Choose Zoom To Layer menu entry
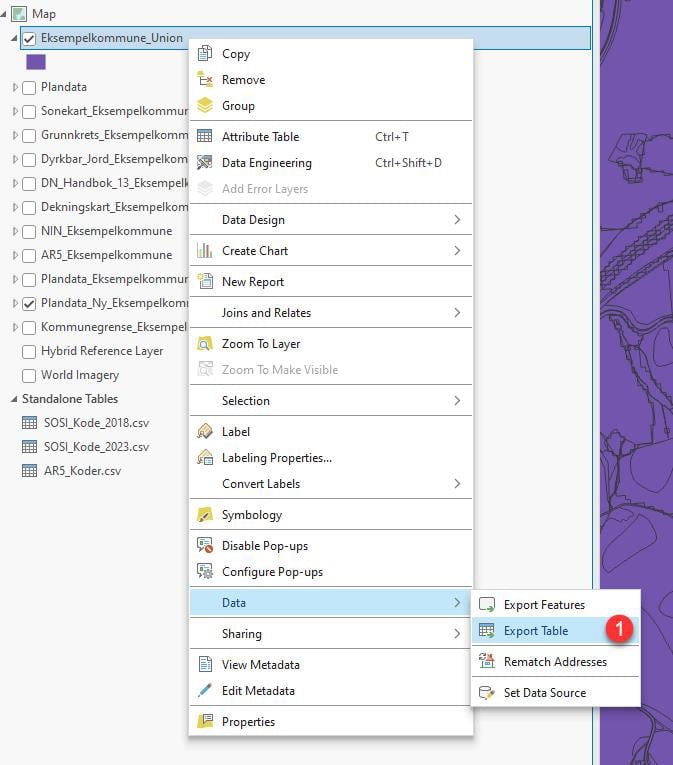 pos(260,344)
